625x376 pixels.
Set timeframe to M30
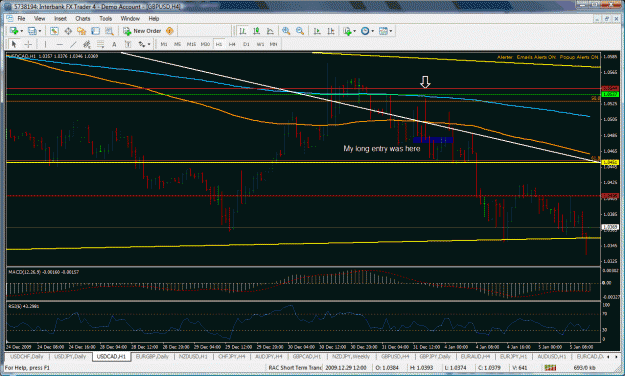pos(205,44)
